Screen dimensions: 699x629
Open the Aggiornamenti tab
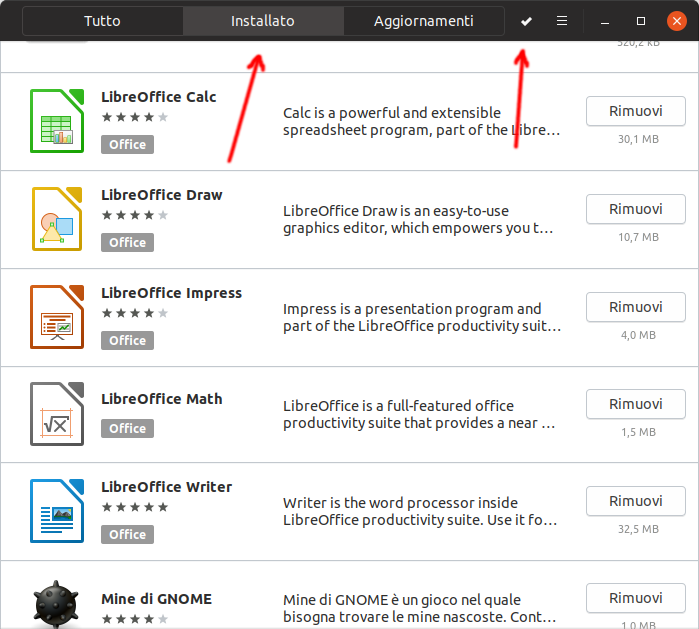coord(423,21)
